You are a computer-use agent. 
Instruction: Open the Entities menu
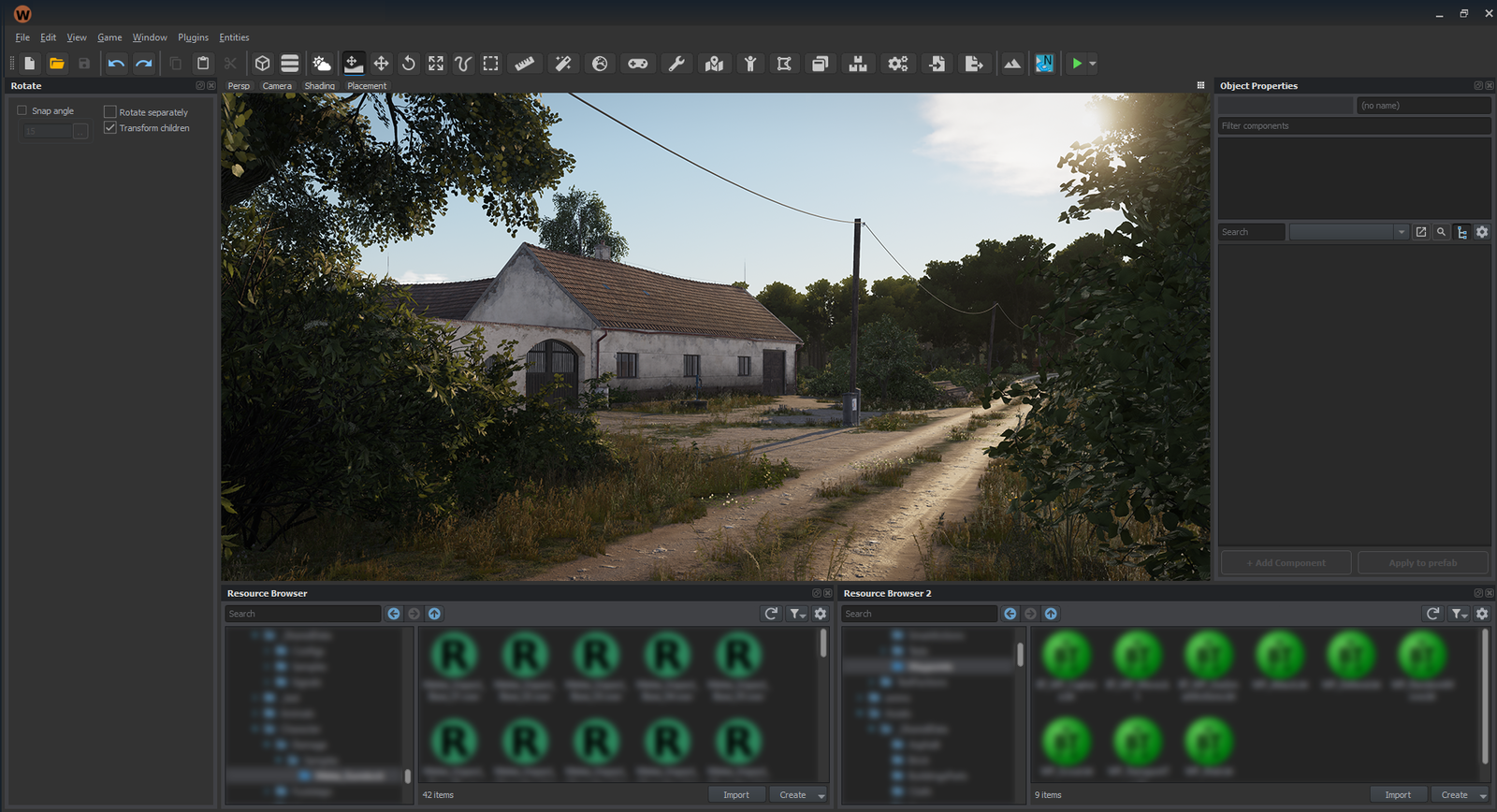(234, 37)
